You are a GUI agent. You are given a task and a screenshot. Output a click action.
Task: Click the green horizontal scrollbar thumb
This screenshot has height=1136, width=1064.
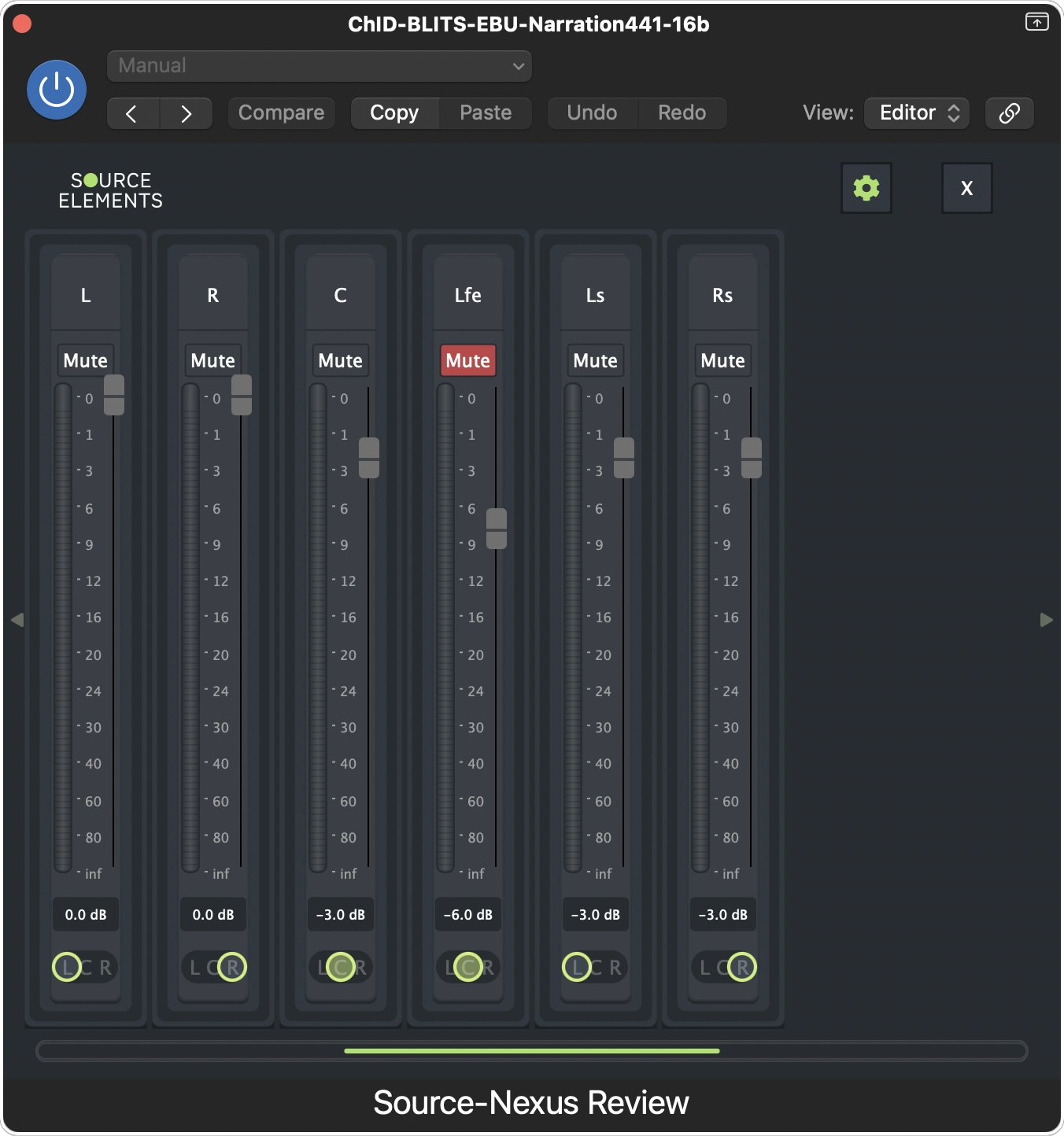pyautogui.click(x=532, y=1051)
